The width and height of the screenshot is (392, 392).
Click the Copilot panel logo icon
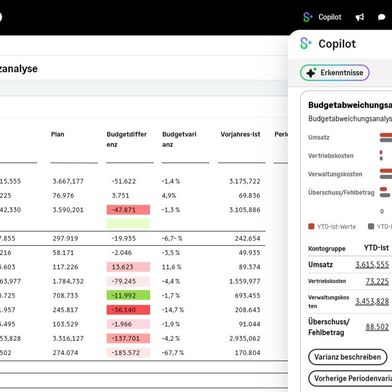[306, 44]
